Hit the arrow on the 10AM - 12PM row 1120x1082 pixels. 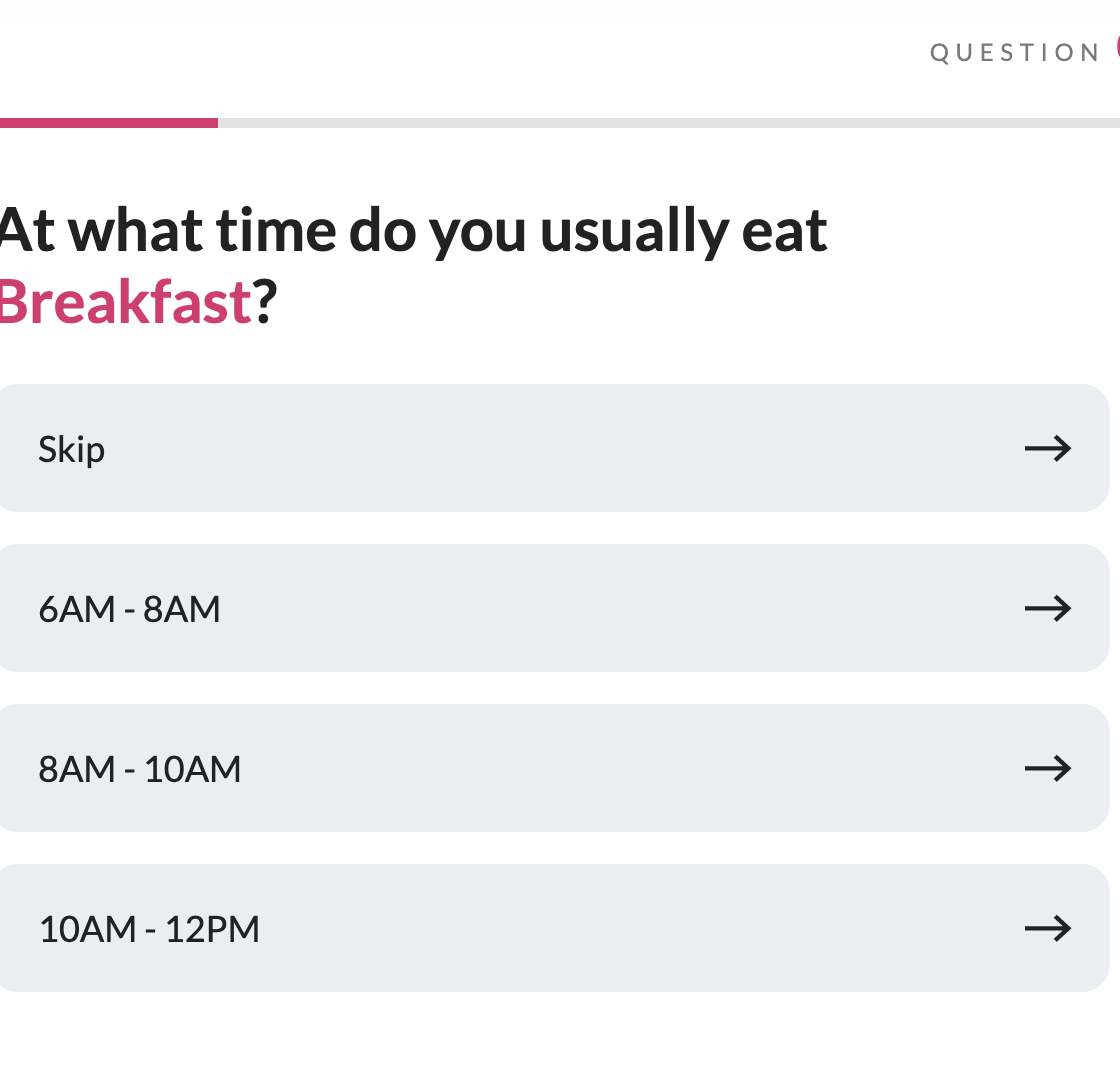[1047, 929]
